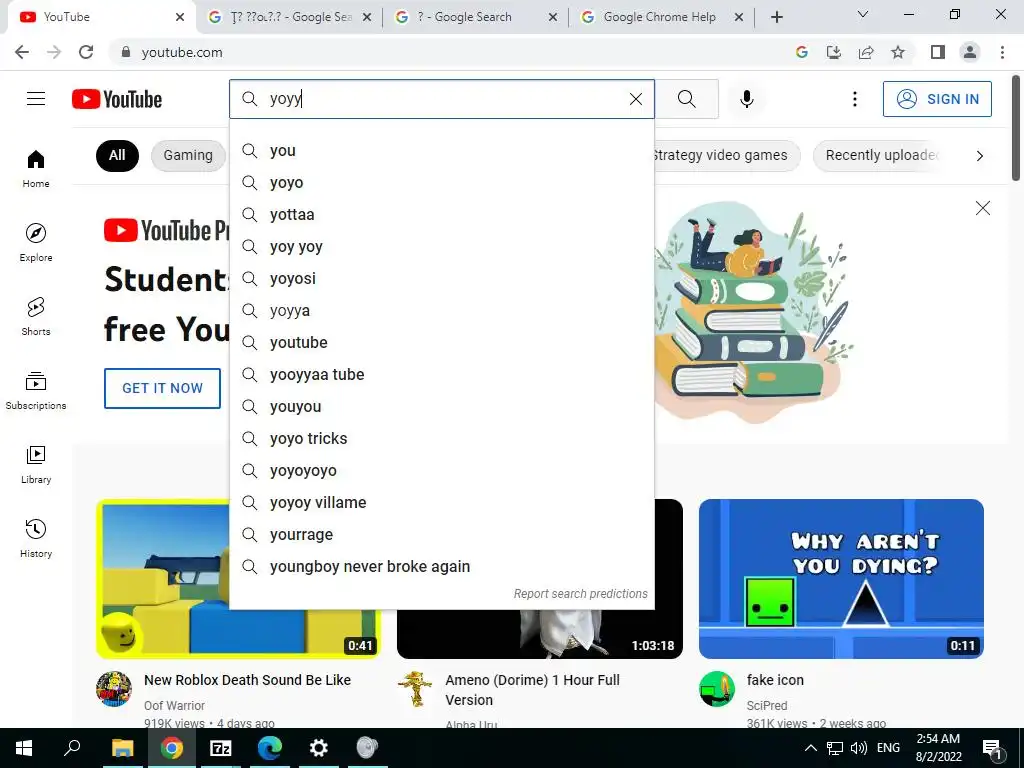Click the Oof Warrior channel name
This screenshot has width=1024, height=768.
pos(174,705)
